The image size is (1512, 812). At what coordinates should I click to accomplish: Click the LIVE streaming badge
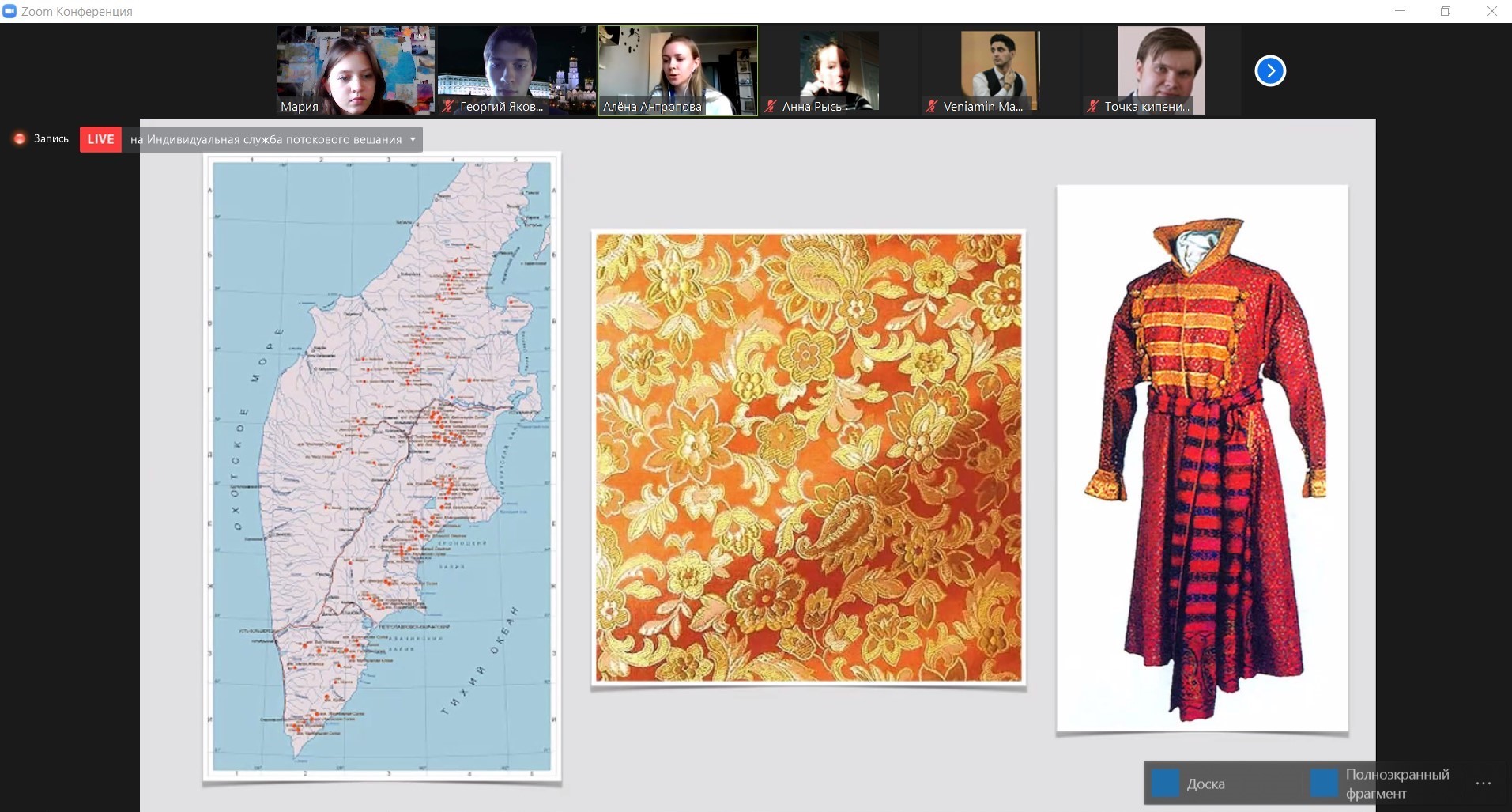[x=100, y=139]
